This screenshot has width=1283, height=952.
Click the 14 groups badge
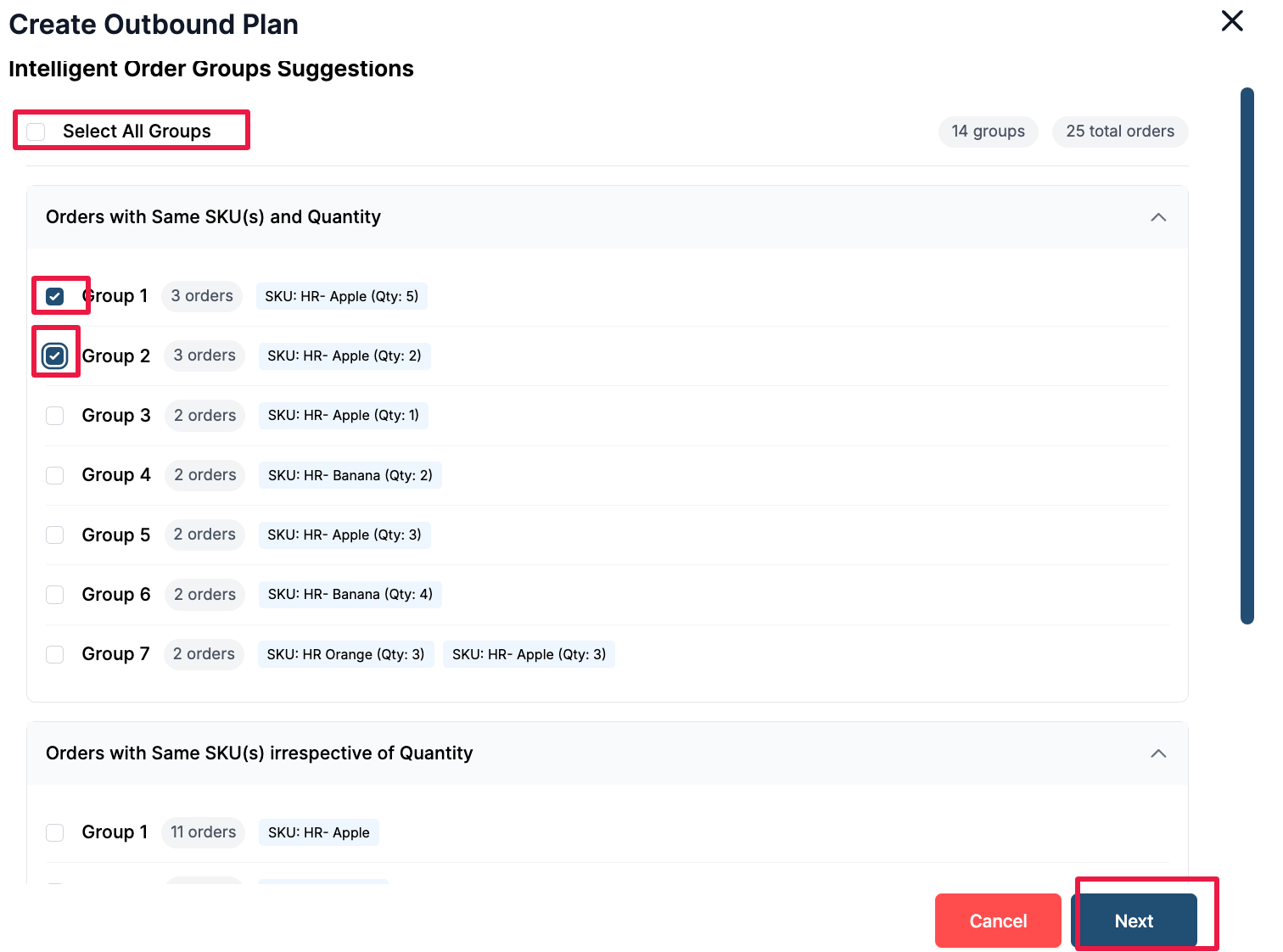pyautogui.click(x=988, y=132)
